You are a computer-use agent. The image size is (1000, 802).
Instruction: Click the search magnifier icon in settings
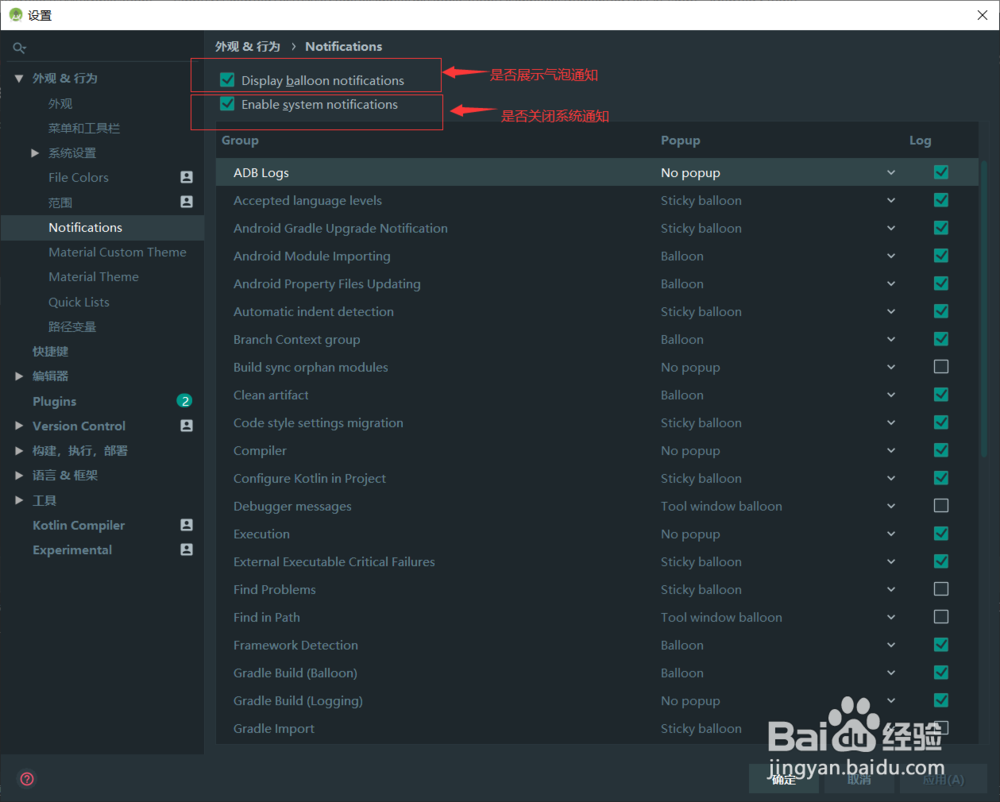click(x=19, y=48)
